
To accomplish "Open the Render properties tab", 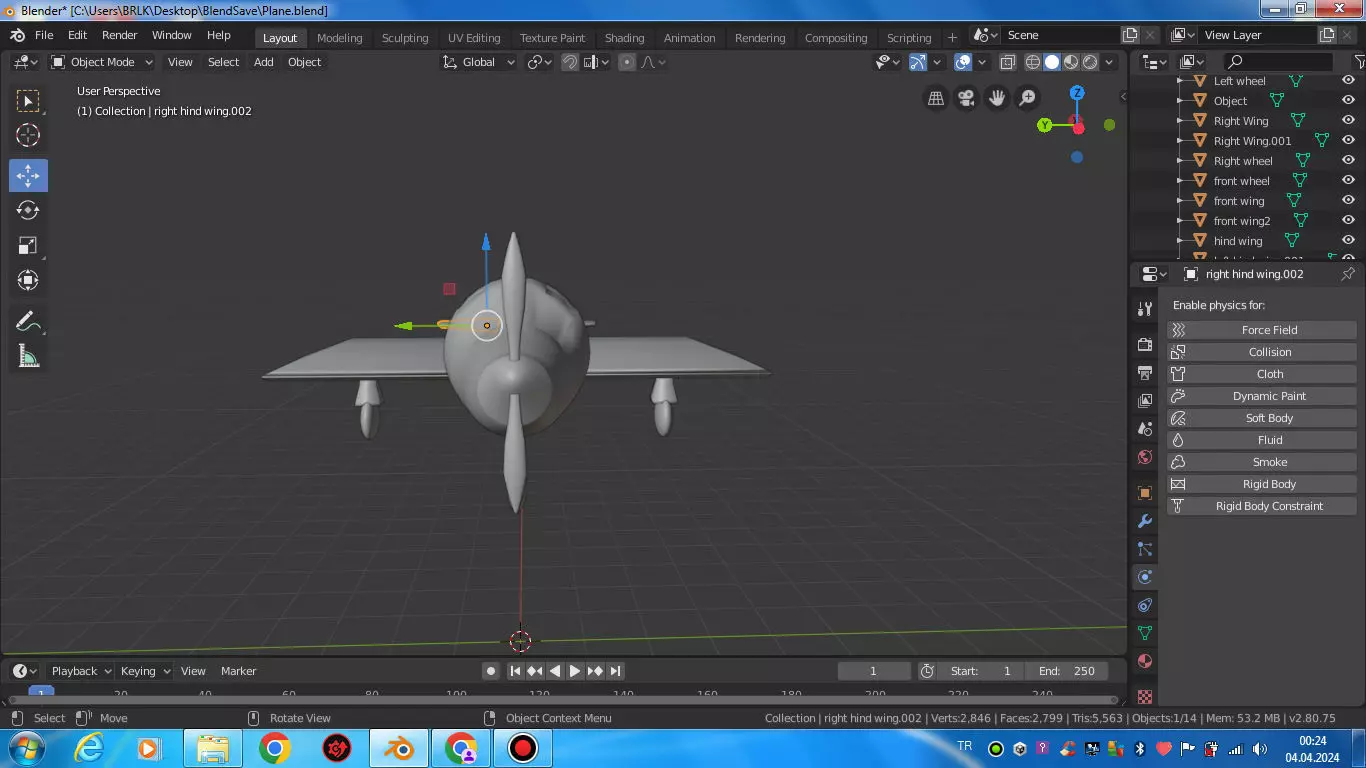I will pos(1145,345).
